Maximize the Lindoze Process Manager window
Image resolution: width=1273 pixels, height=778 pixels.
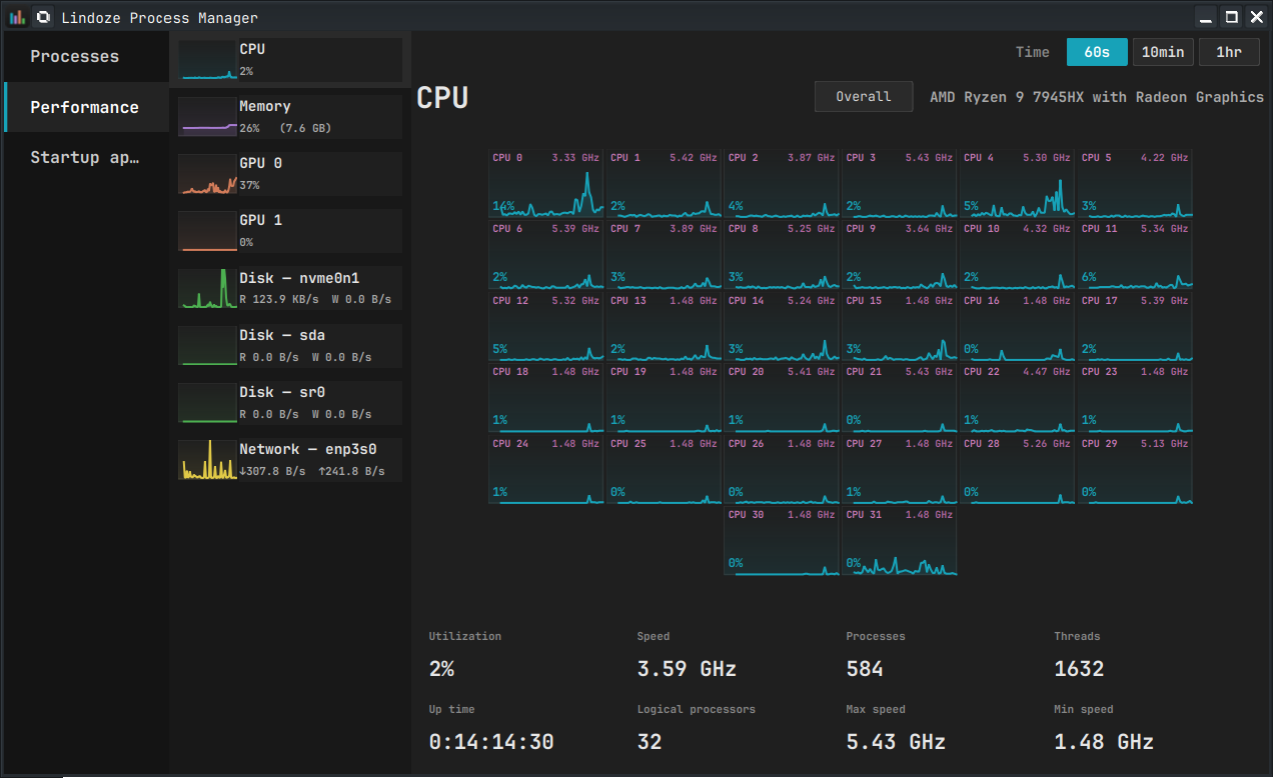coord(1232,17)
